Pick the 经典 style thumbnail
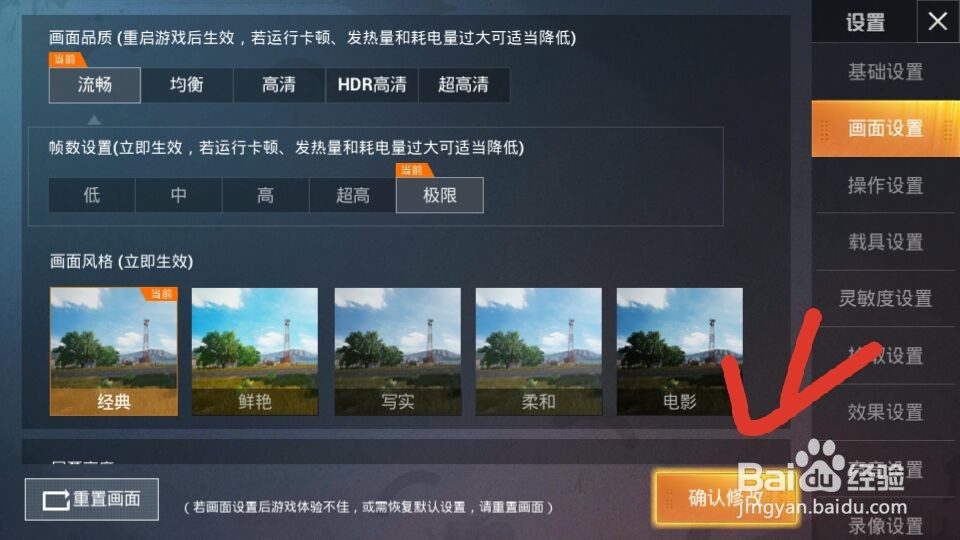 (x=114, y=351)
